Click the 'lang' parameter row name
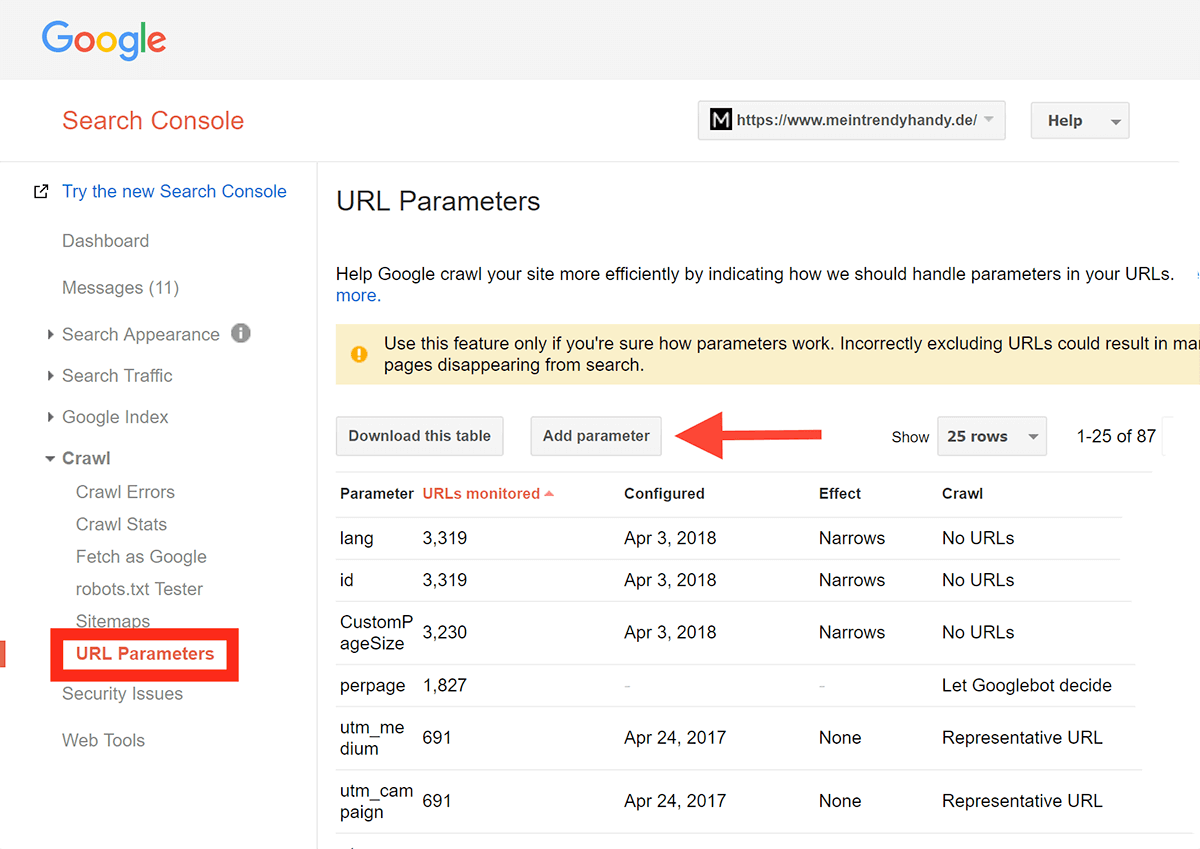 point(357,538)
